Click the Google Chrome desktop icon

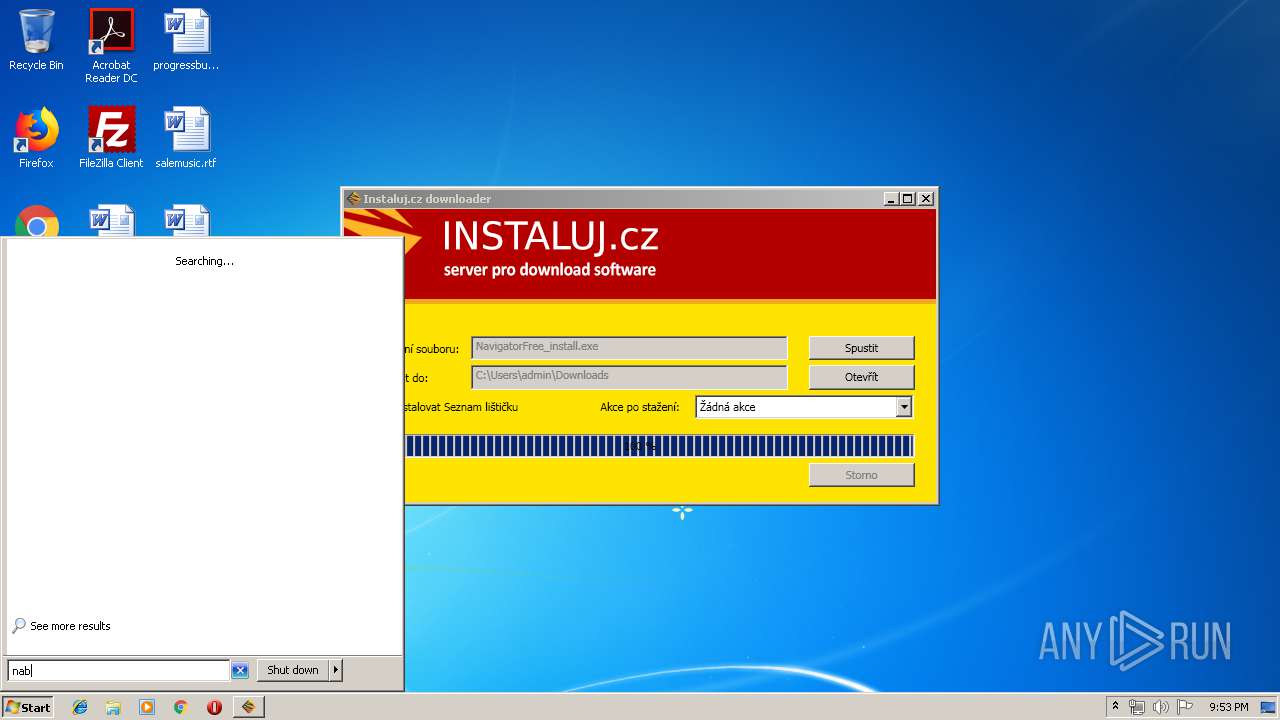click(37, 222)
